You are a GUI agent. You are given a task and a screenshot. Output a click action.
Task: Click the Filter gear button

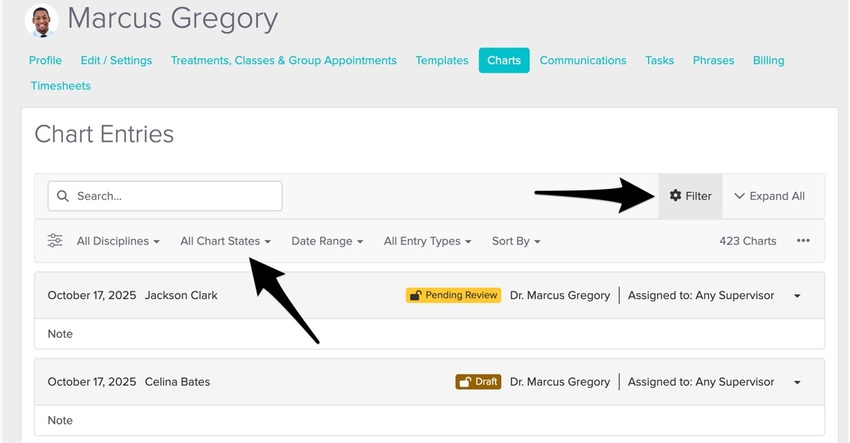pyautogui.click(x=690, y=196)
